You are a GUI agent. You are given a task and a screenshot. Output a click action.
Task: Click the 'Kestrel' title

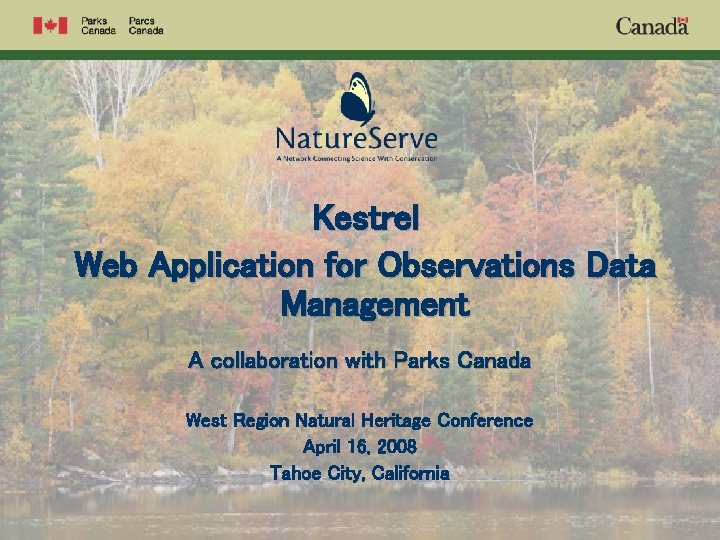coord(366,218)
